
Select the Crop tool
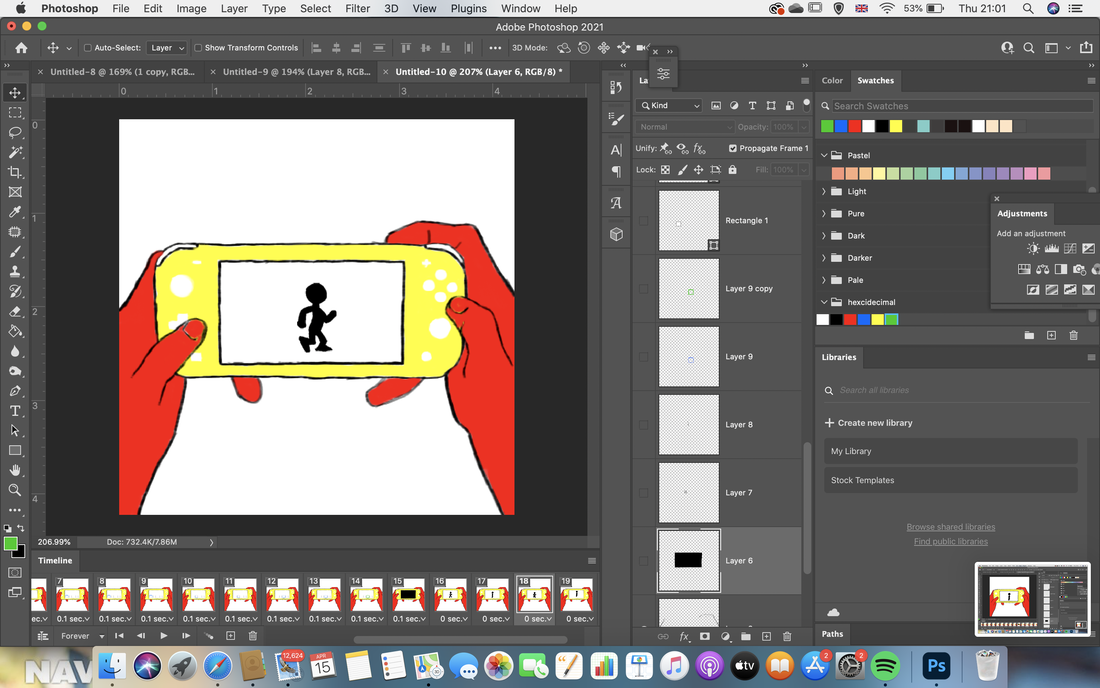[15, 172]
